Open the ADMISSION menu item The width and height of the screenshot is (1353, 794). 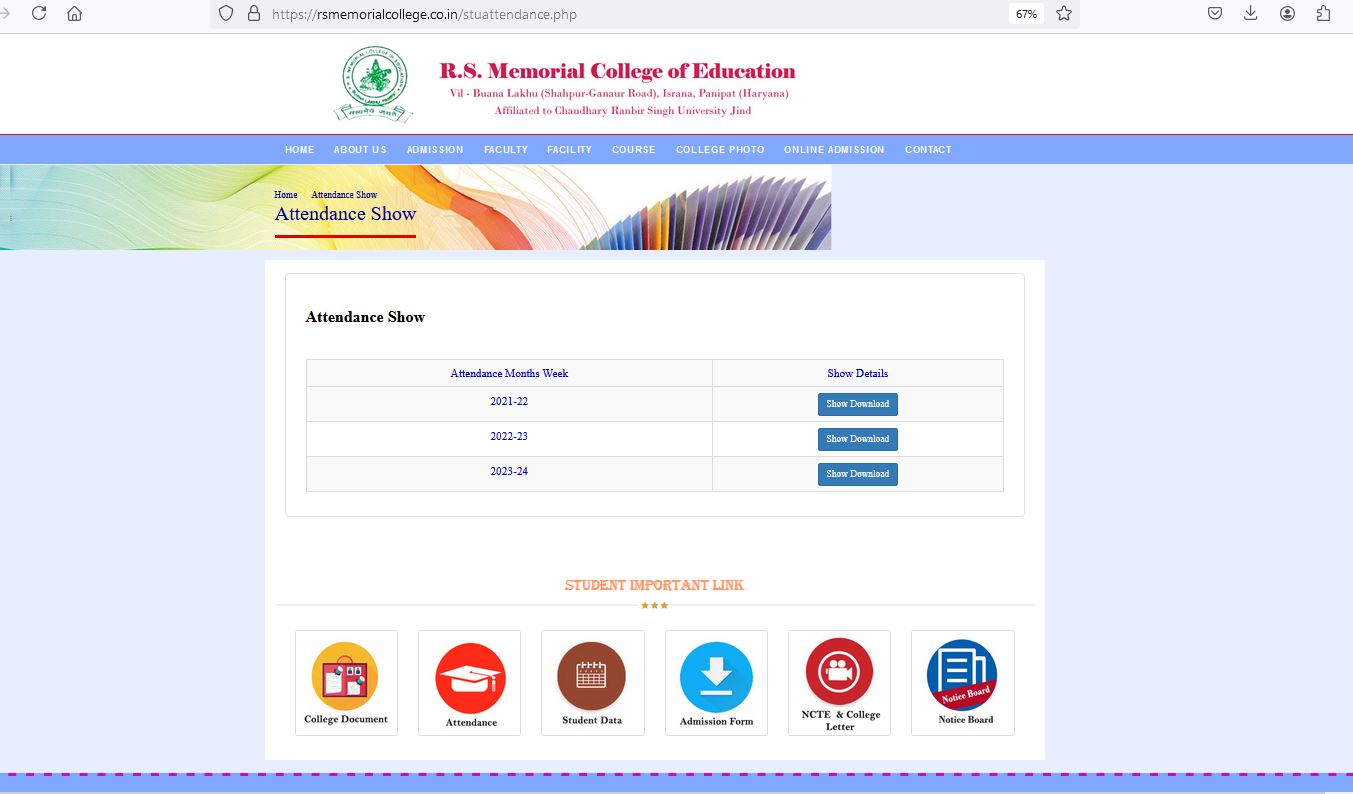[x=435, y=150]
